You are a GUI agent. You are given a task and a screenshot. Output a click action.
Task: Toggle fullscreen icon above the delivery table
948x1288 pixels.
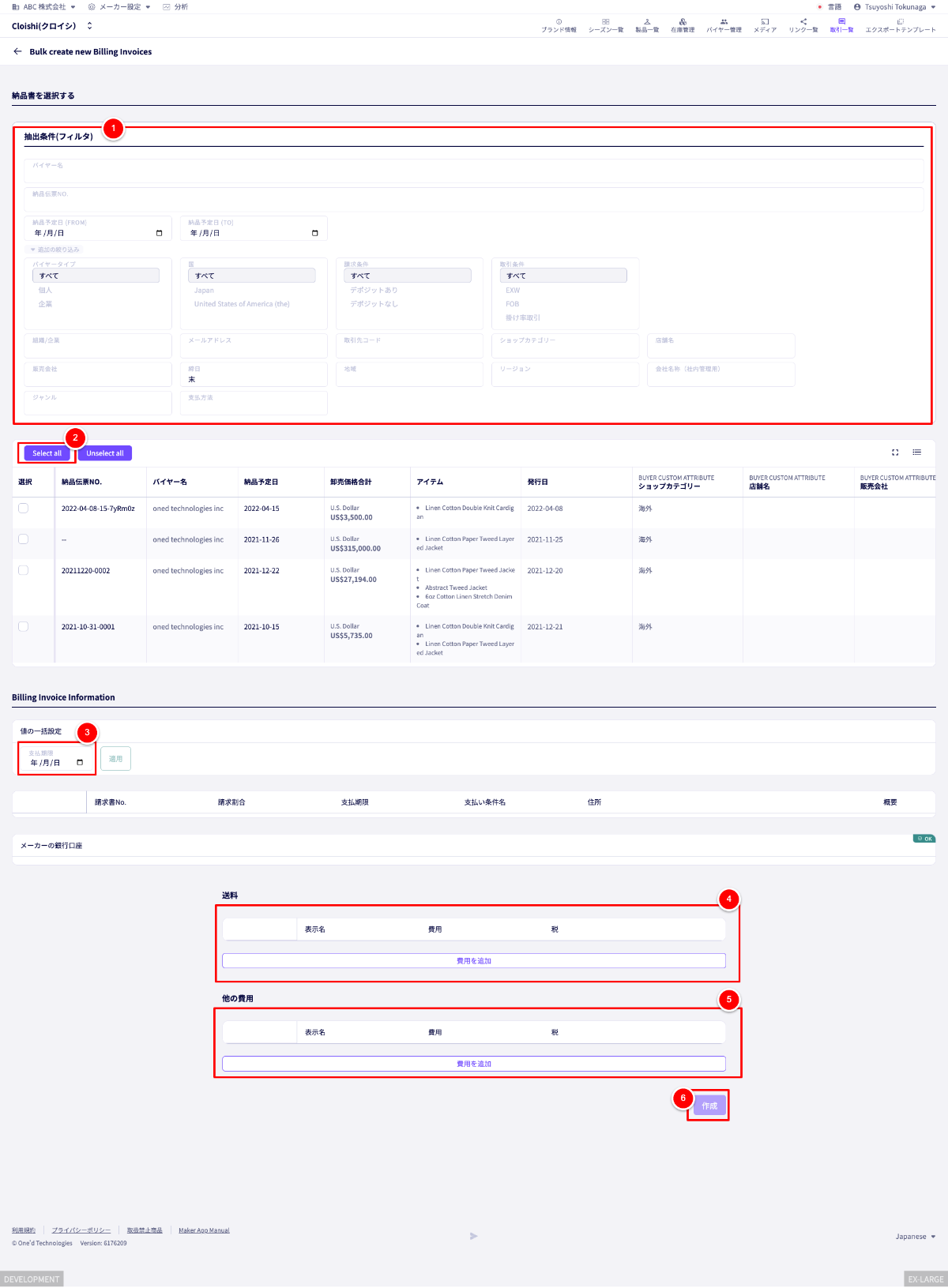[895, 452]
